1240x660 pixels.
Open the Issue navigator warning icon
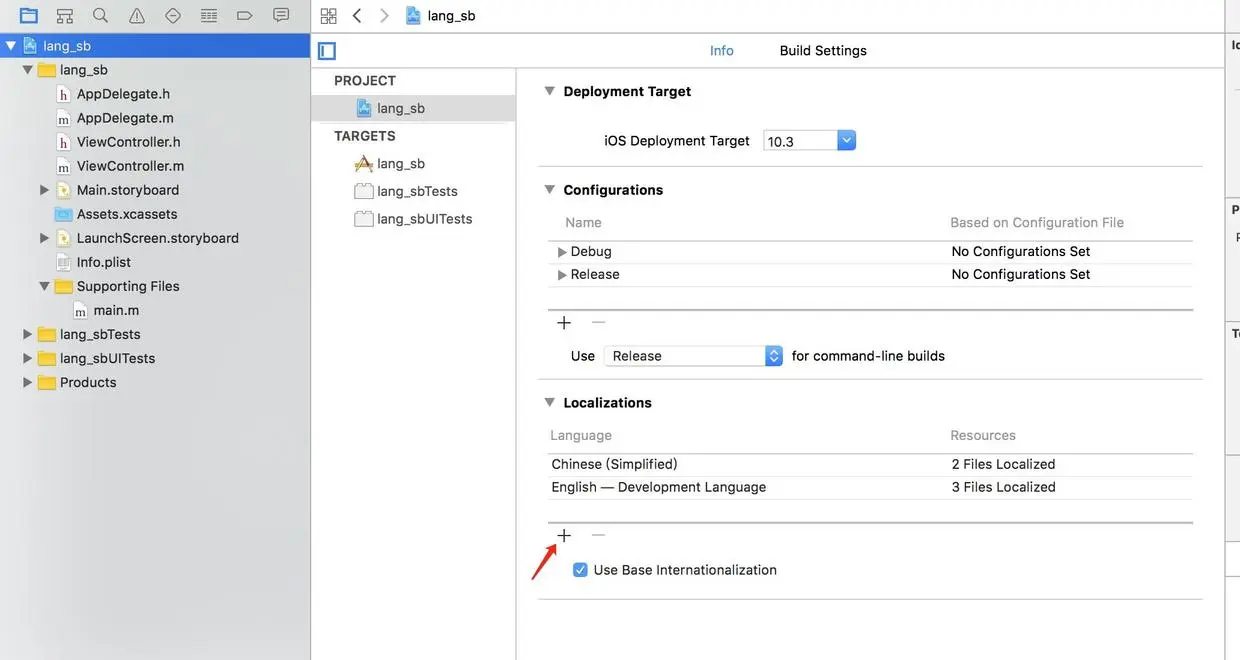[x=137, y=15]
